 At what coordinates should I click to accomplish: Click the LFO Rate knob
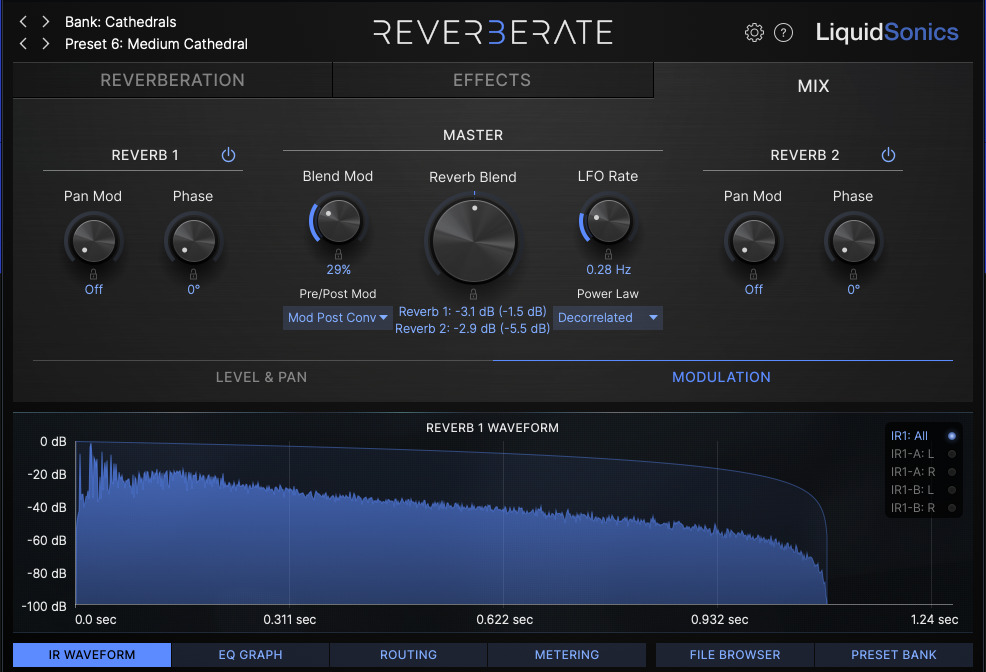tap(608, 221)
